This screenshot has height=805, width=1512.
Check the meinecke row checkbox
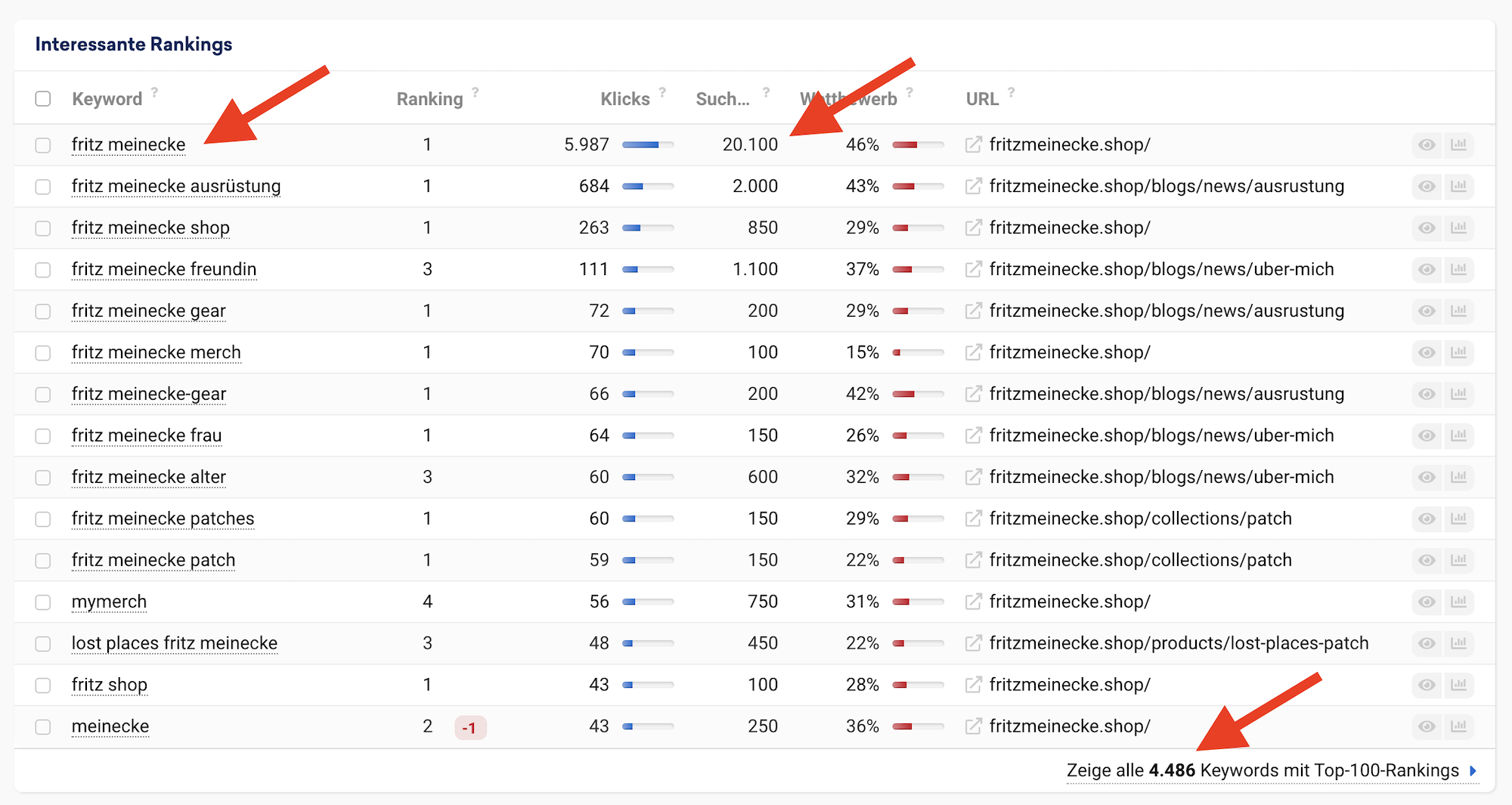coord(43,727)
